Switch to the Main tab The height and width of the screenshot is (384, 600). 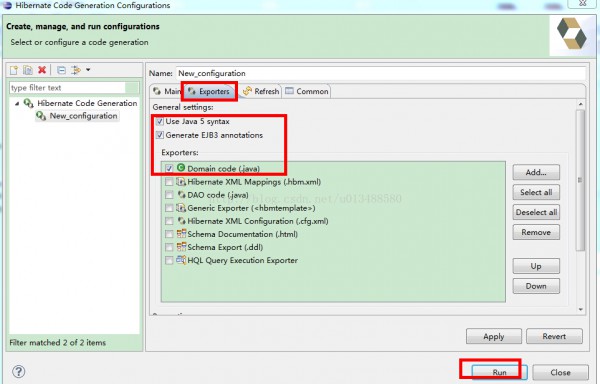(166, 91)
